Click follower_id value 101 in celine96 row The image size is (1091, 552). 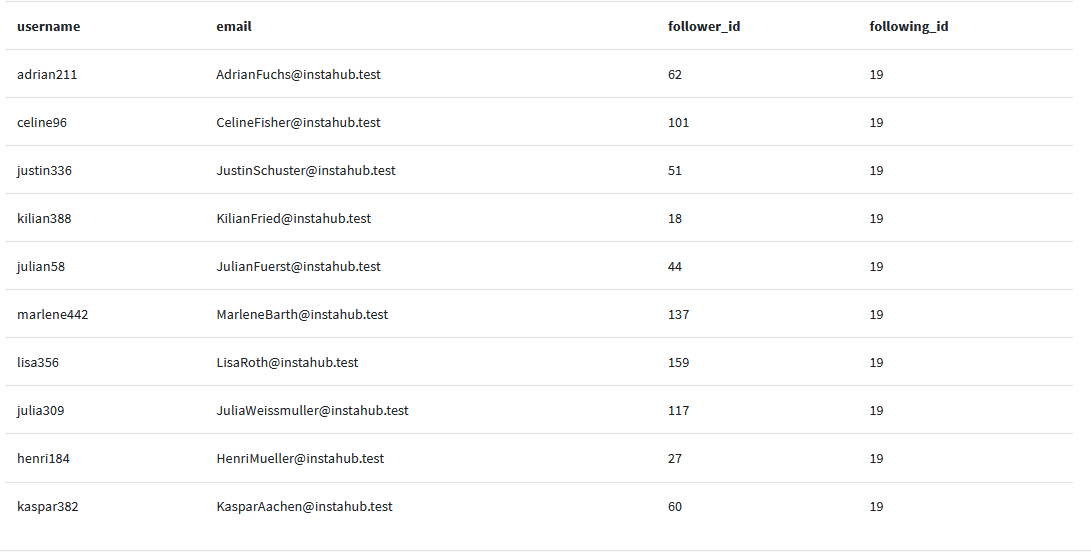click(x=678, y=123)
